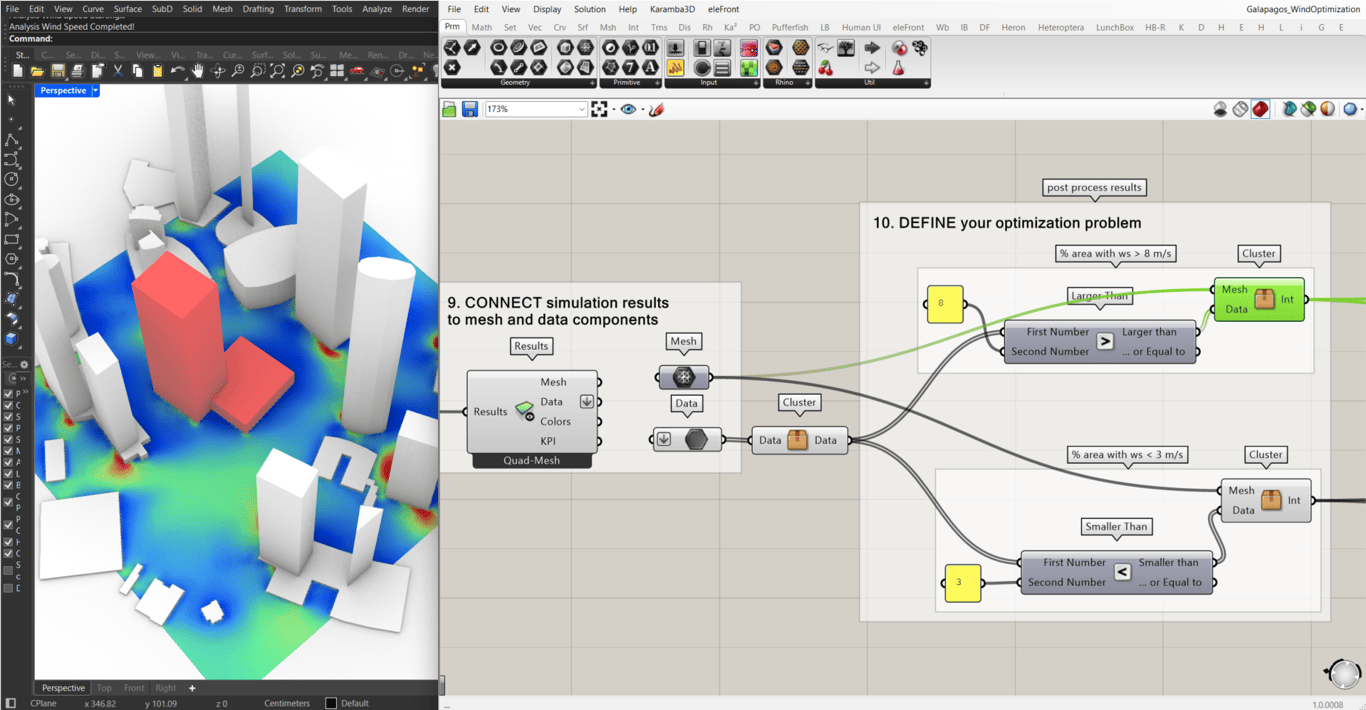1366x710 pixels.
Task: Click the green Open file icon in Grasshopper
Action: [449, 109]
